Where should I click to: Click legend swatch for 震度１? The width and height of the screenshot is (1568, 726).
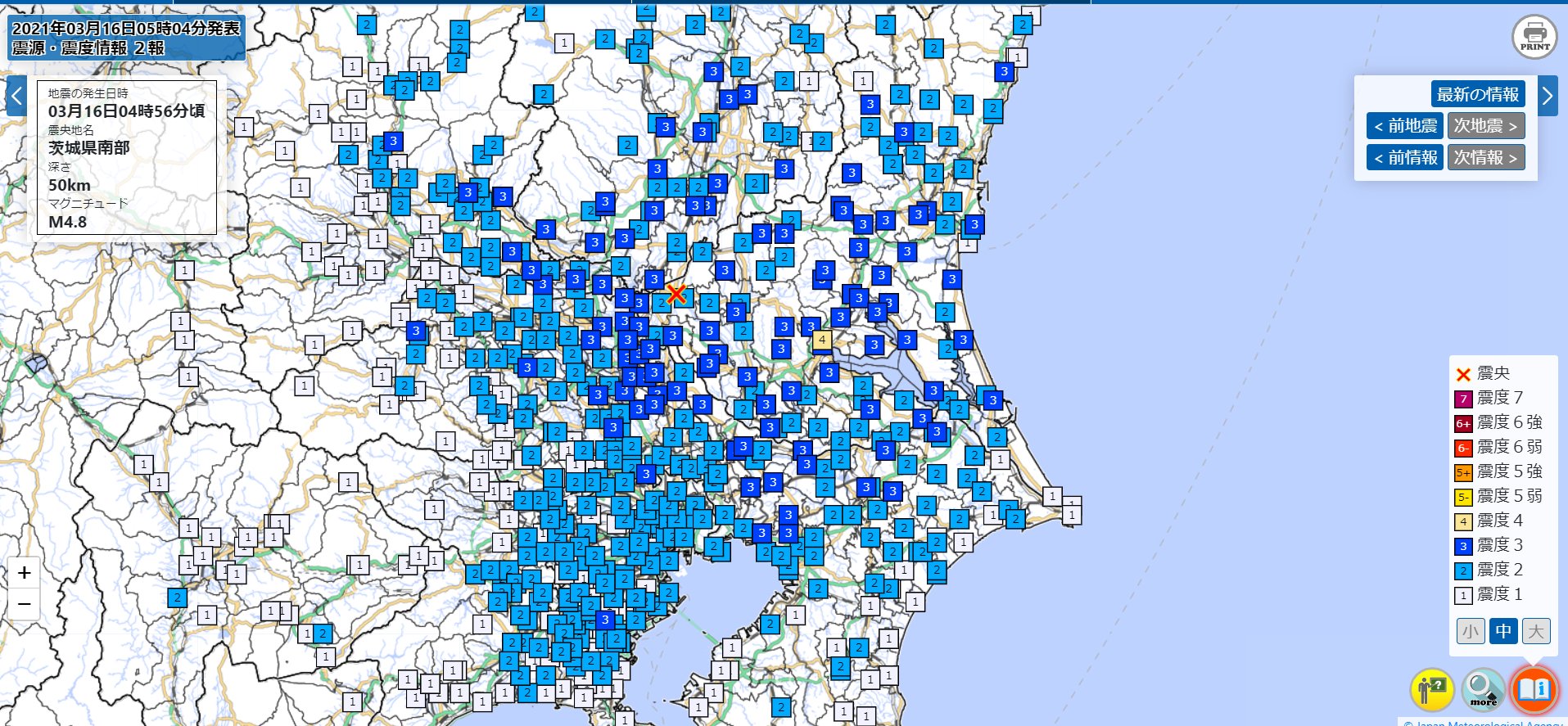click(1463, 595)
